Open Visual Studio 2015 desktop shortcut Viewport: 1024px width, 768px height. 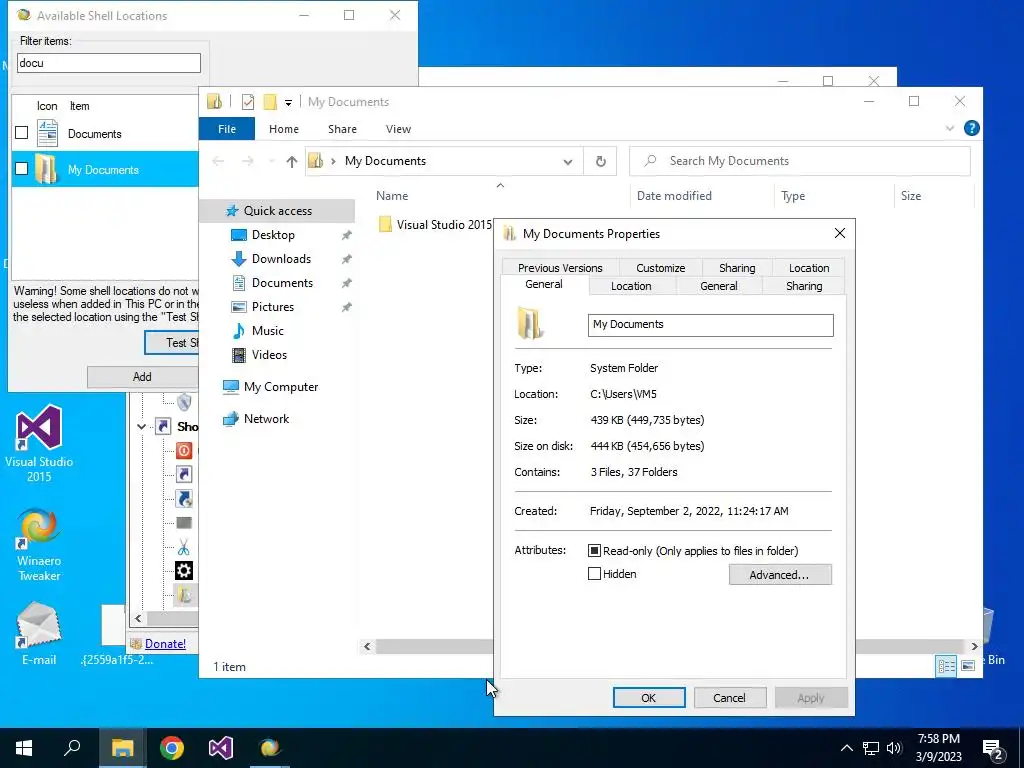(x=39, y=444)
